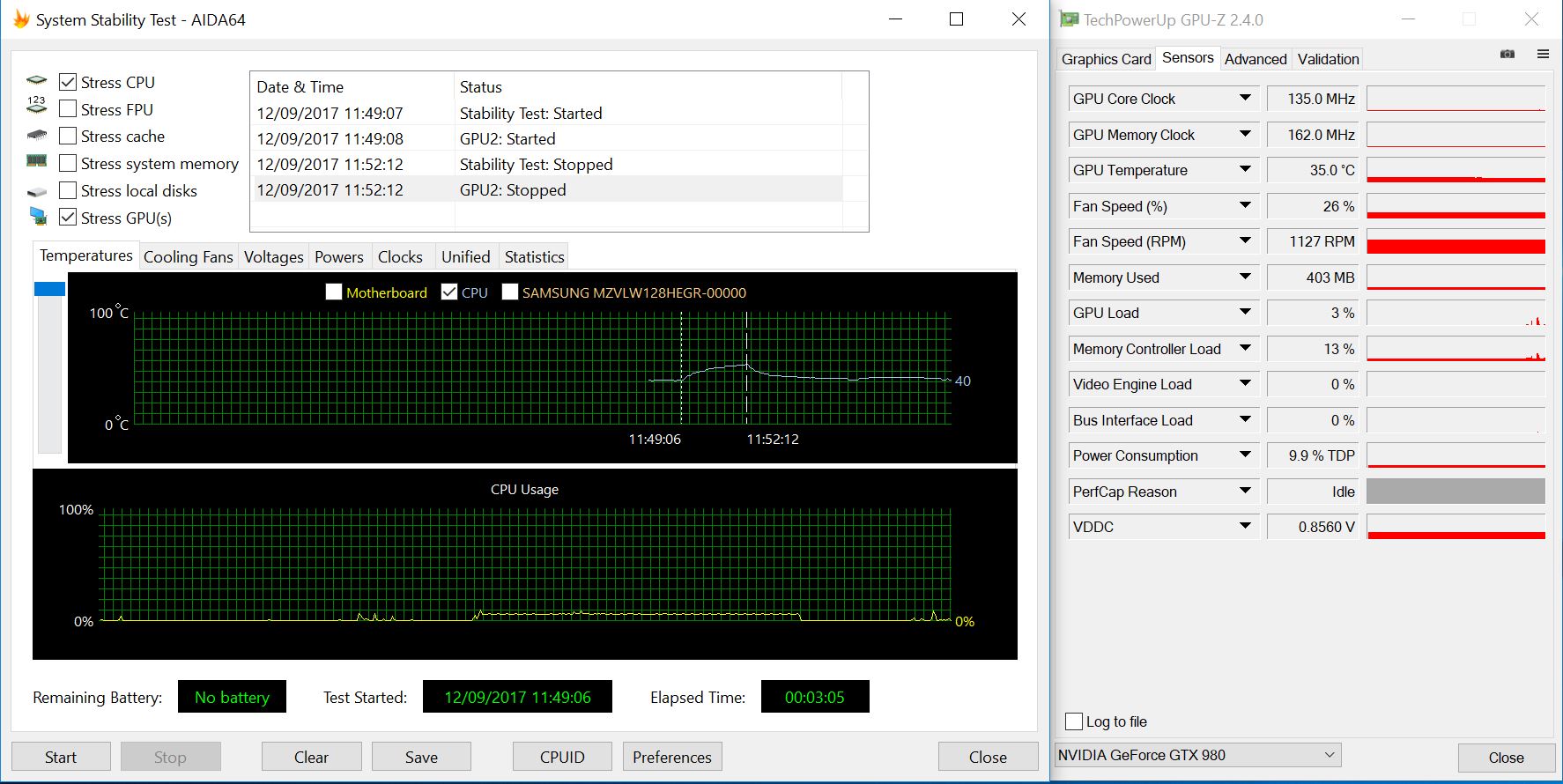Image resolution: width=1563 pixels, height=784 pixels.
Task: Click the CPU chip icon beside Stress CPU
Action: pos(37,82)
